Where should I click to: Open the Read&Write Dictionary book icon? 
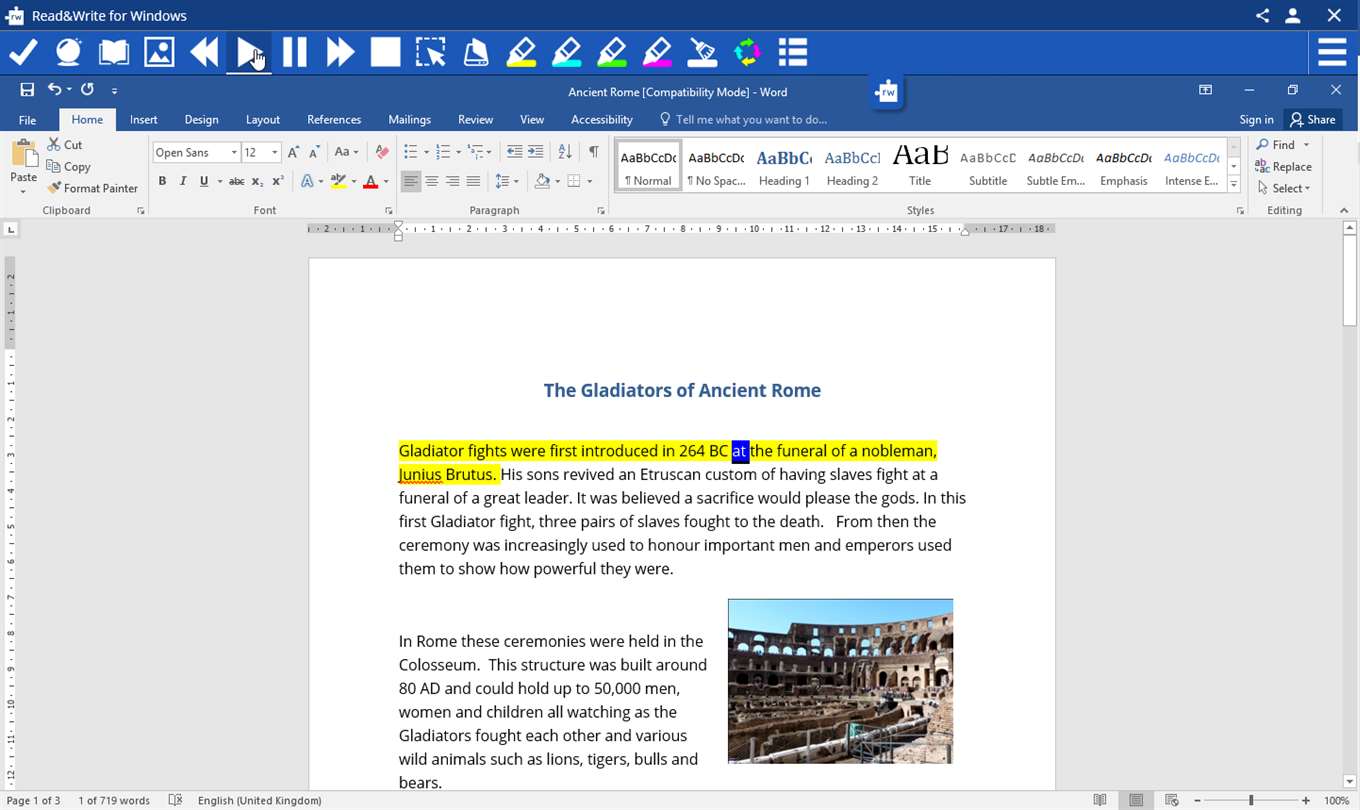[114, 52]
